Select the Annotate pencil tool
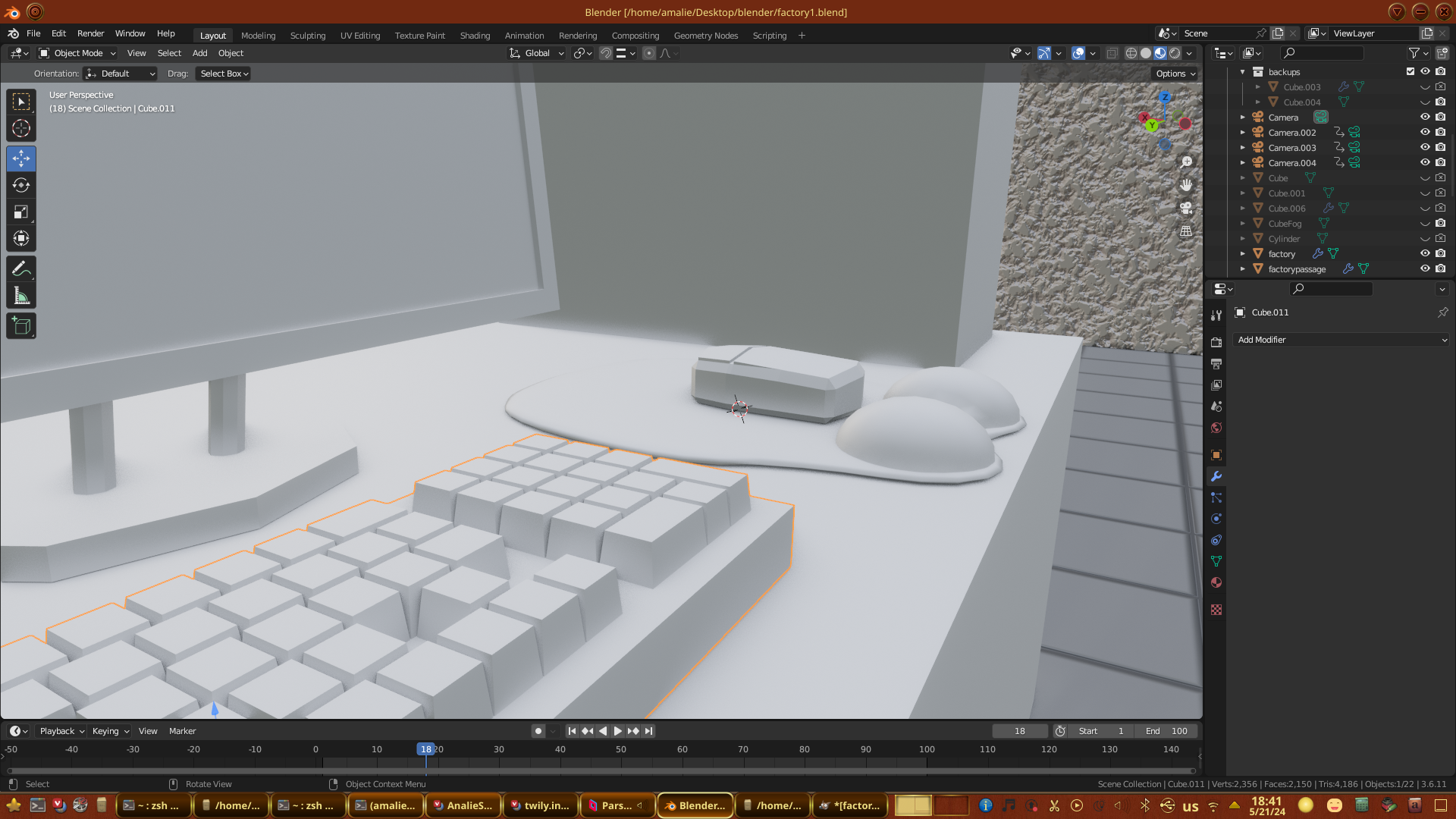 click(21, 269)
